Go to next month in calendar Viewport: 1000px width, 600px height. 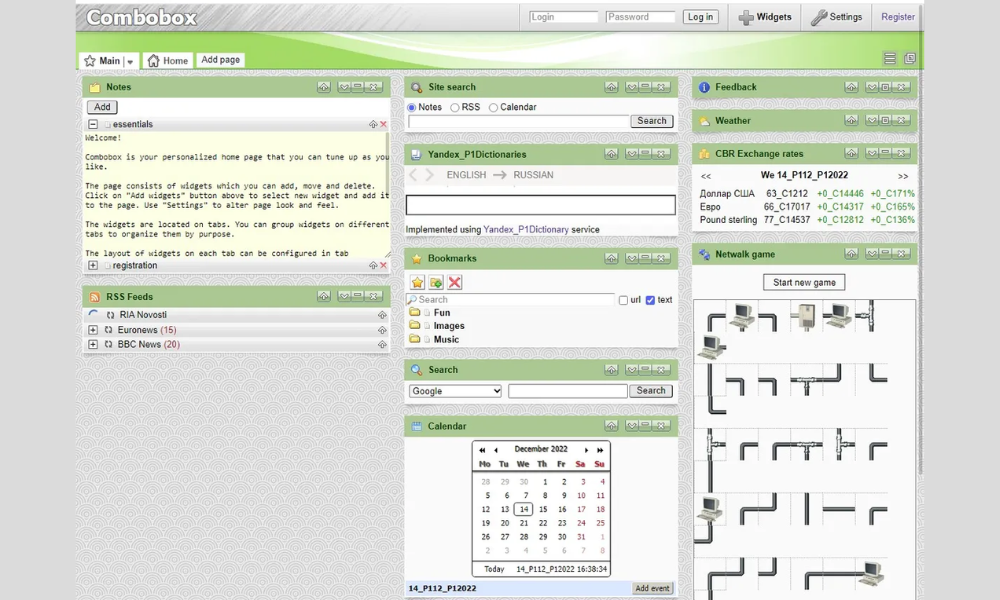click(586, 450)
